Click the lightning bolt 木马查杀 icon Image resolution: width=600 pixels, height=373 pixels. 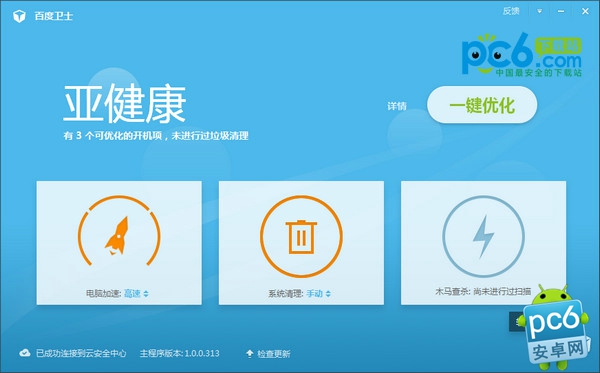483,236
